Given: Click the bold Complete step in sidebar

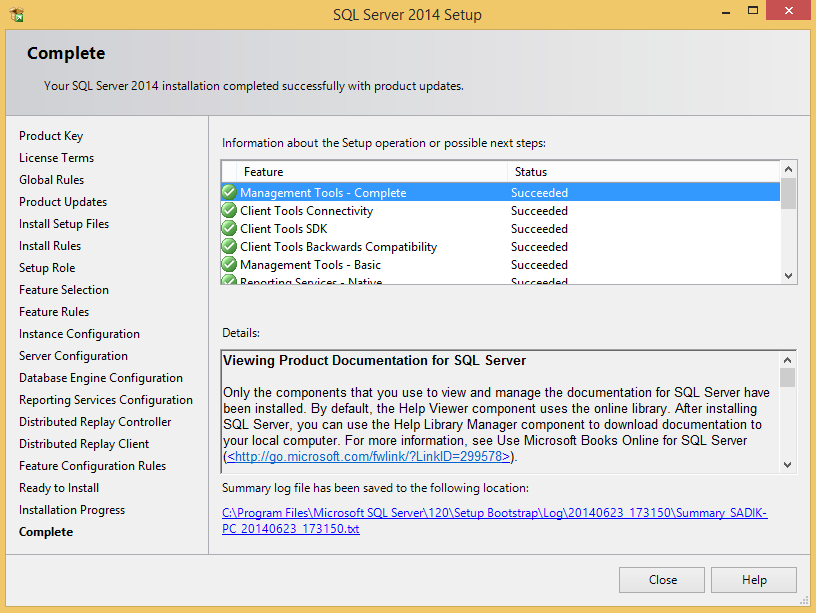Looking at the screenshot, I should (x=46, y=532).
